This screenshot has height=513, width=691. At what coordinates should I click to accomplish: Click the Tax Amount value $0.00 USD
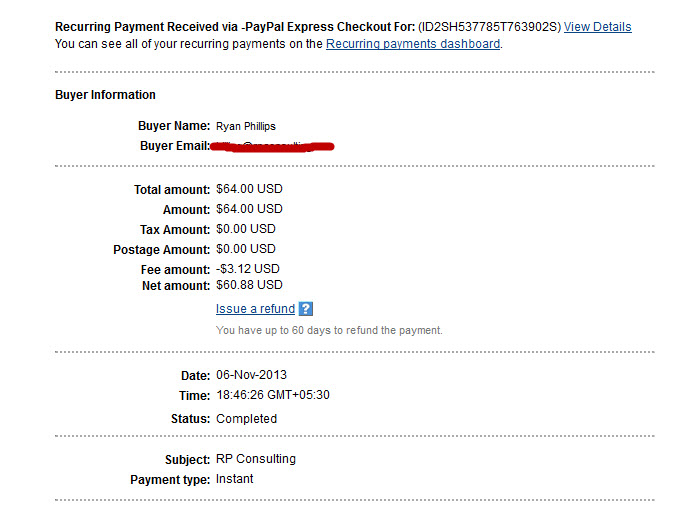(x=245, y=229)
